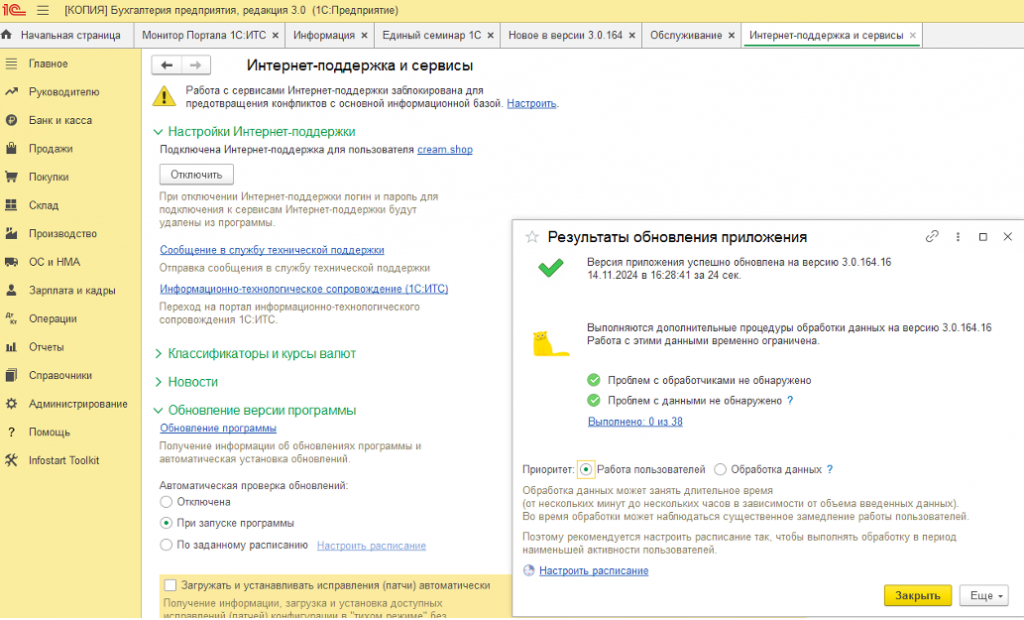This screenshot has height=620, width=1024.
Task: Open Руководителю chart icon
Action: [x=11, y=91]
